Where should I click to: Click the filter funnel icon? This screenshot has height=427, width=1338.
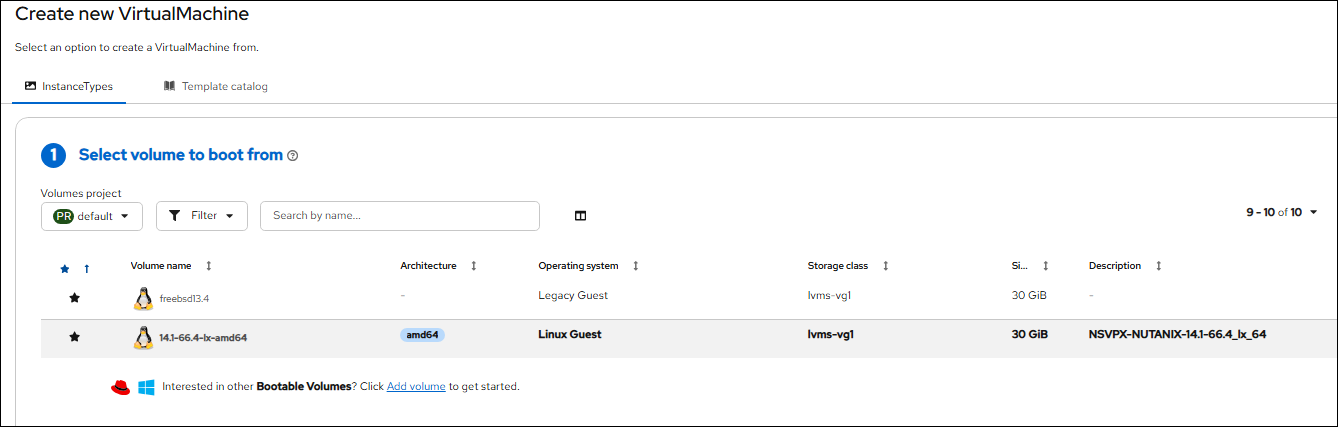[x=175, y=216]
